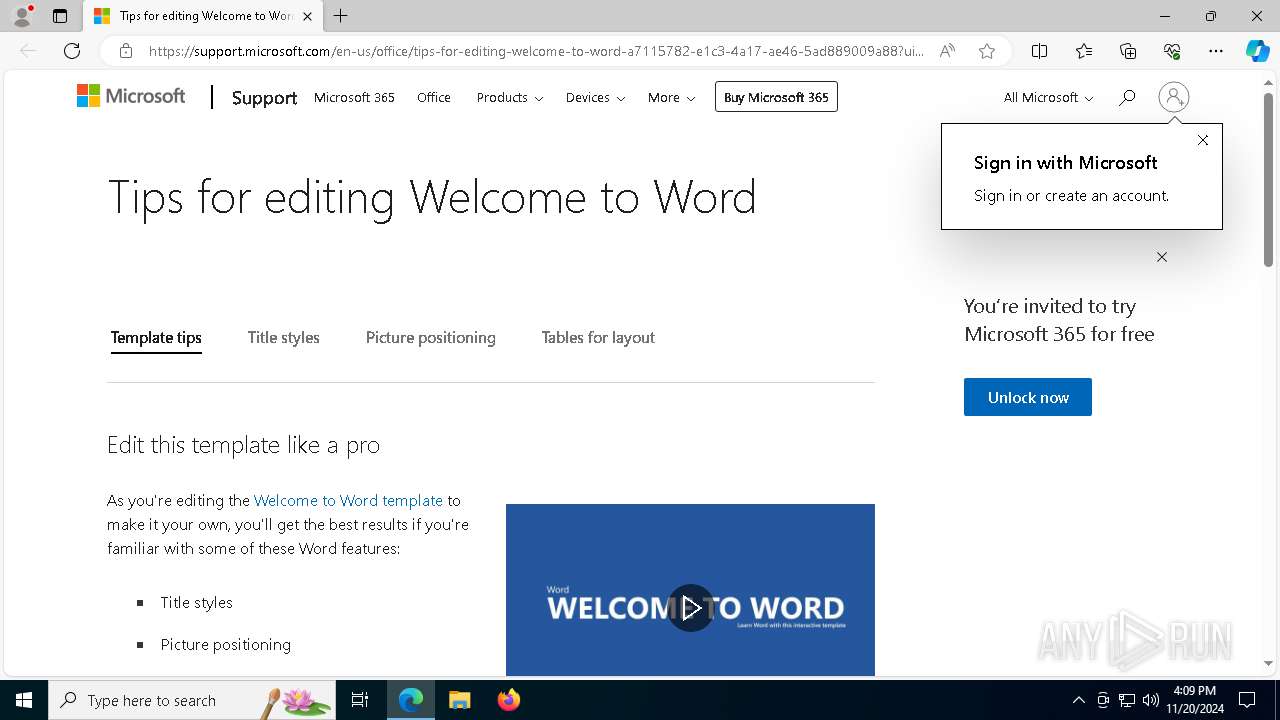Open a new browser tab
The width and height of the screenshot is (1280, 720).
point(341,16)
